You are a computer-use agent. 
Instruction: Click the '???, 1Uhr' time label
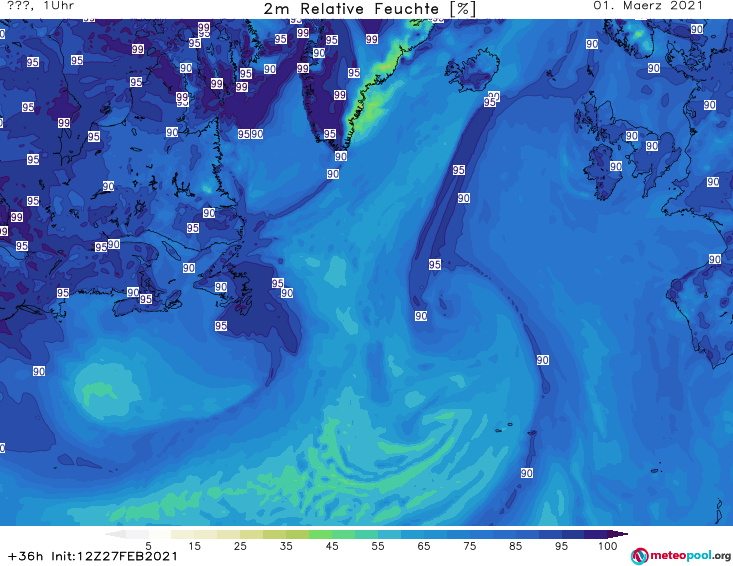point(40,6)
